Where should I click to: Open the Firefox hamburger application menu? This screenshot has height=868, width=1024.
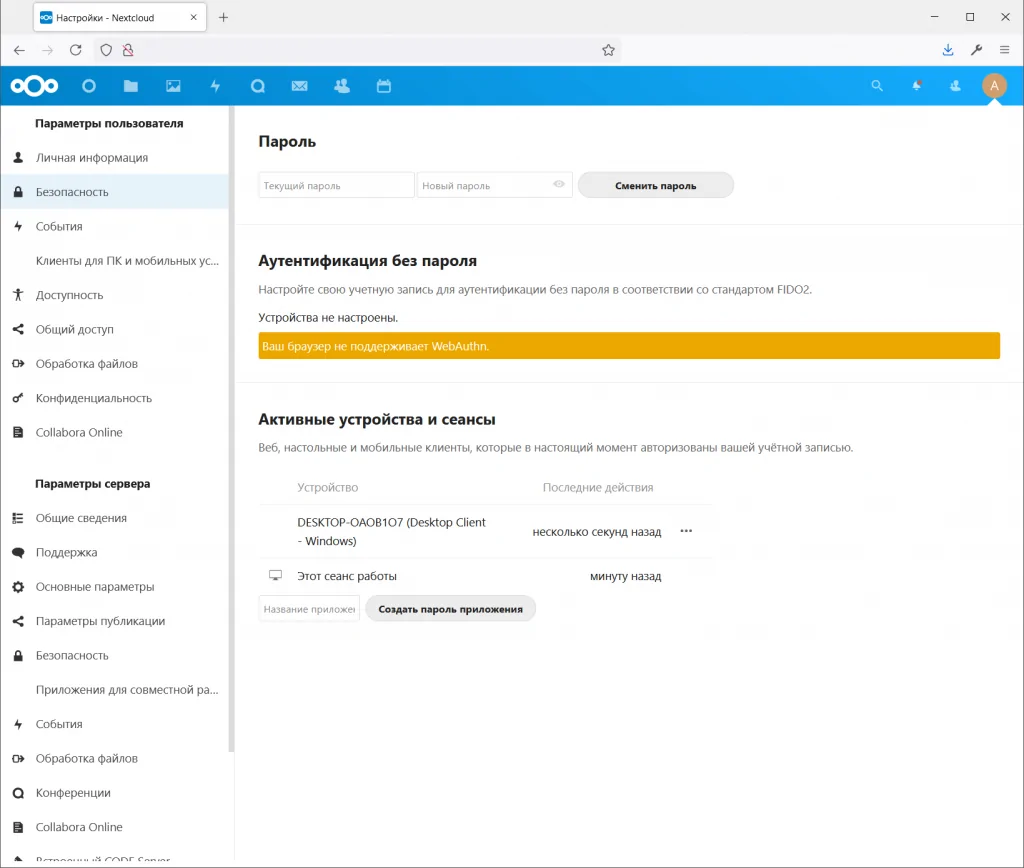coord(1004,50)
